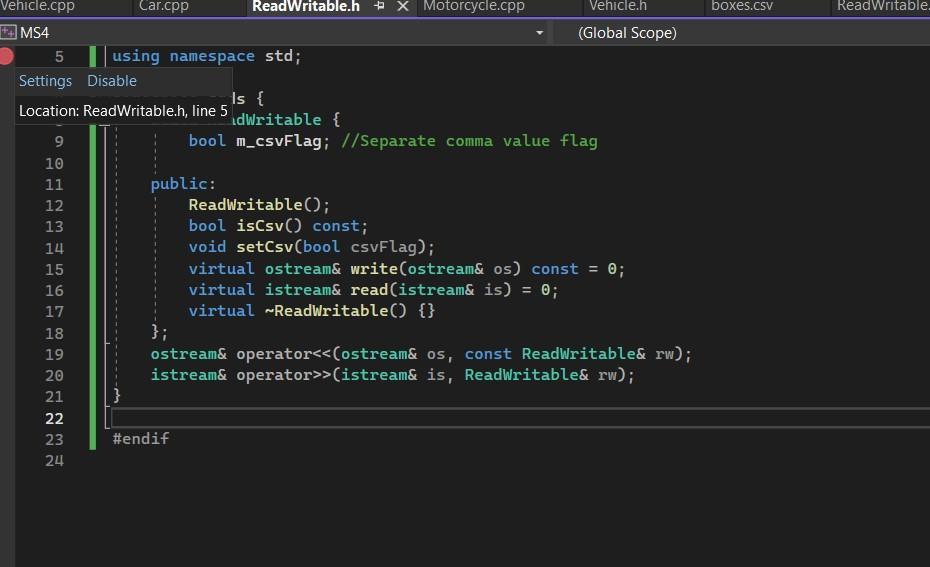Switch to the Motorcycle.cpp tab

click(474, 7)
